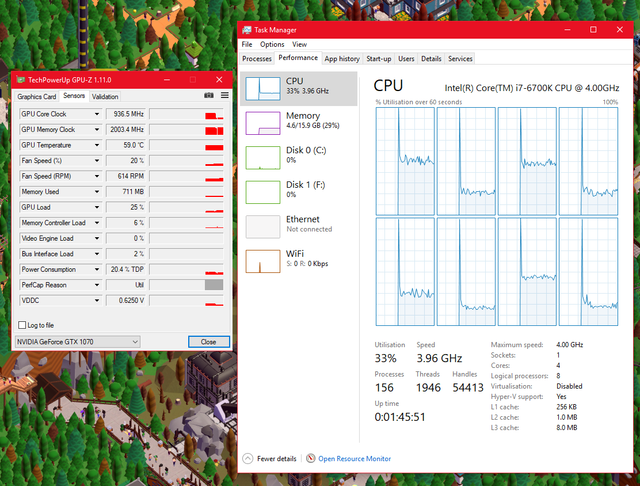Open the Bus Interface Load dropdown
Screen dimensions: 640x486
coord(97,253)
